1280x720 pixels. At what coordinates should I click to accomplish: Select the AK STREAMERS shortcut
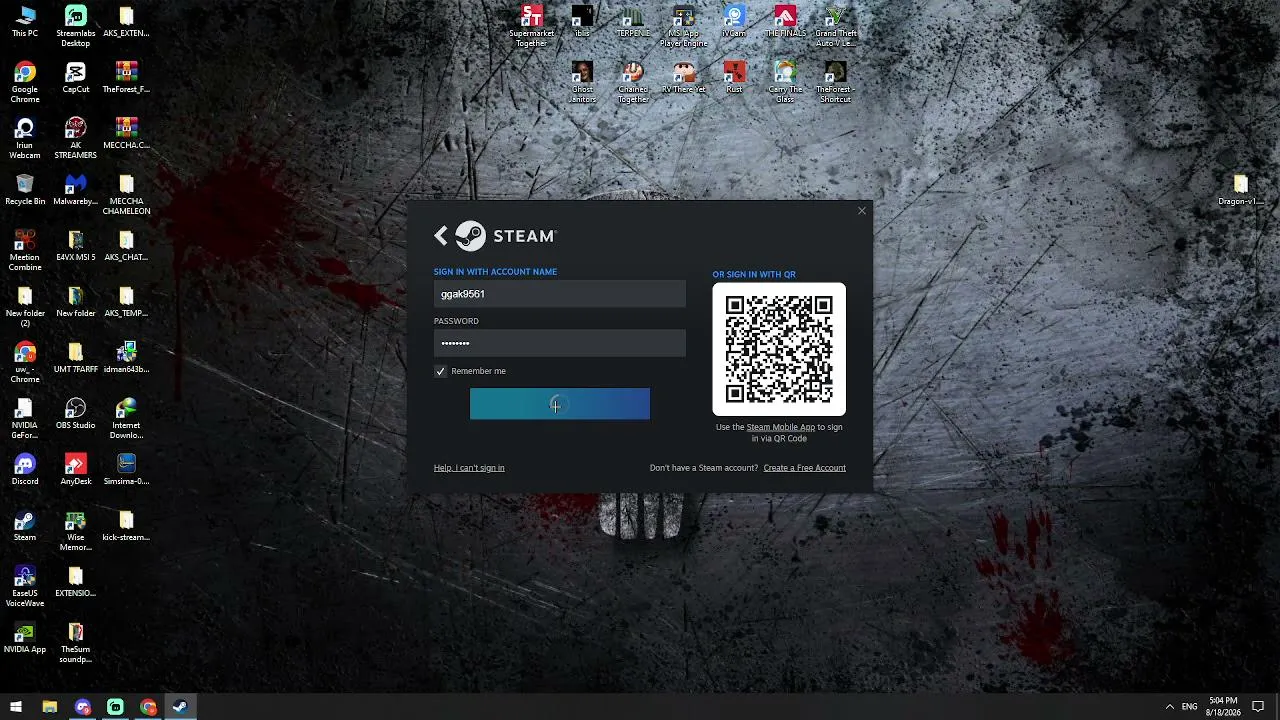[76, 139]
